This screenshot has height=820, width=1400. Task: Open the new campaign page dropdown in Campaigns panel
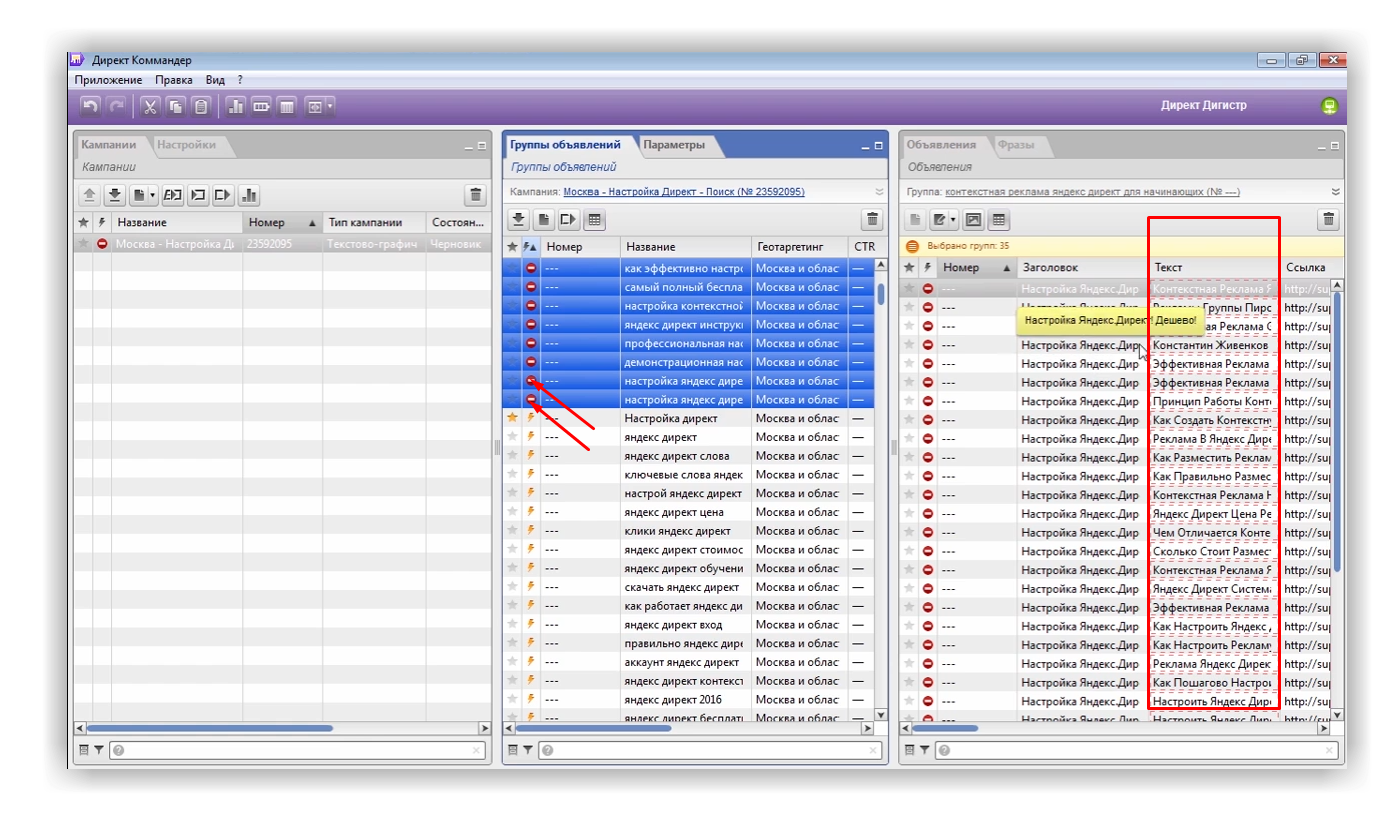[145, 195]
